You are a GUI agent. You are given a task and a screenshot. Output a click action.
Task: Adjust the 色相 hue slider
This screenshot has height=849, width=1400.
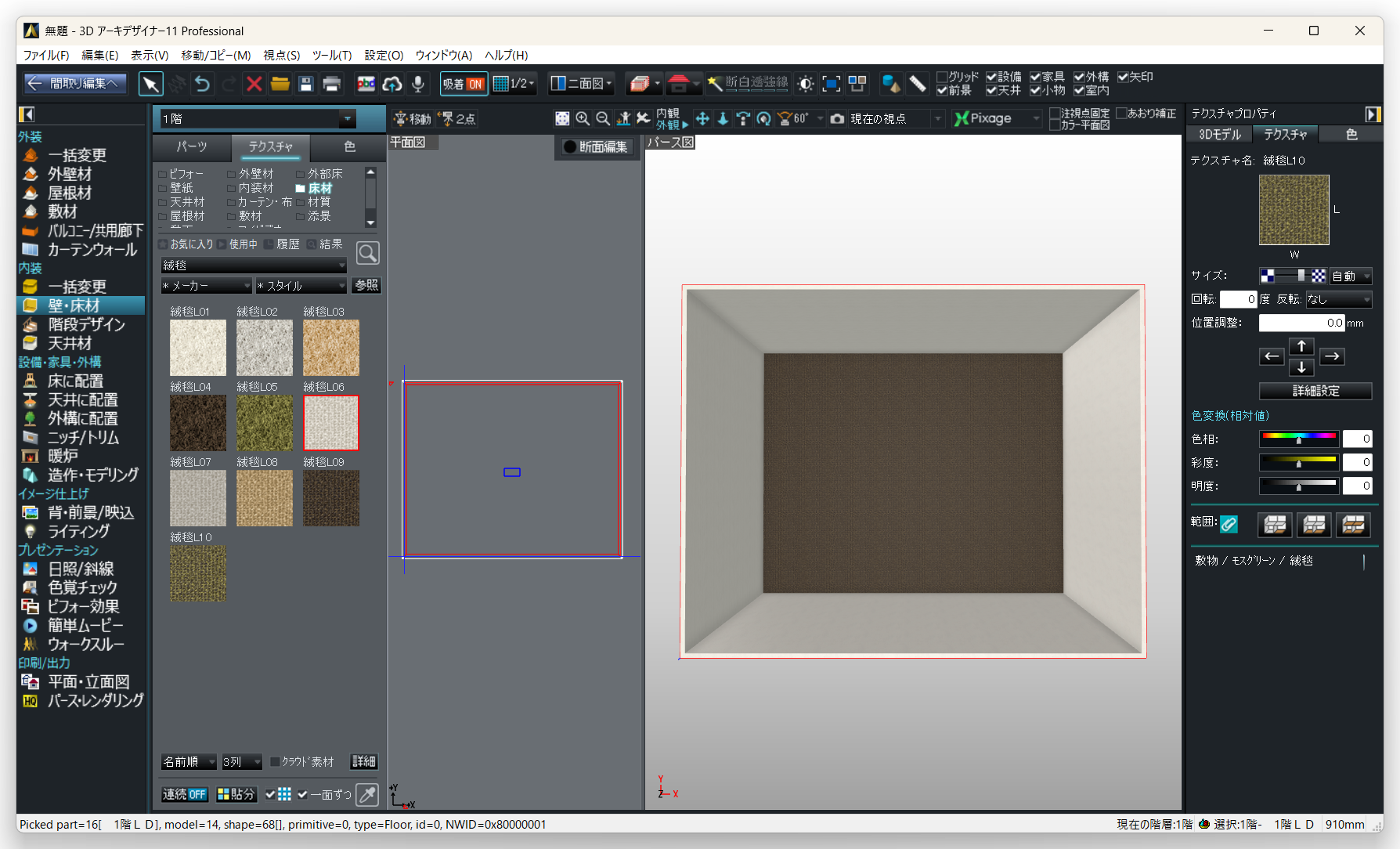click(1298, 439)
